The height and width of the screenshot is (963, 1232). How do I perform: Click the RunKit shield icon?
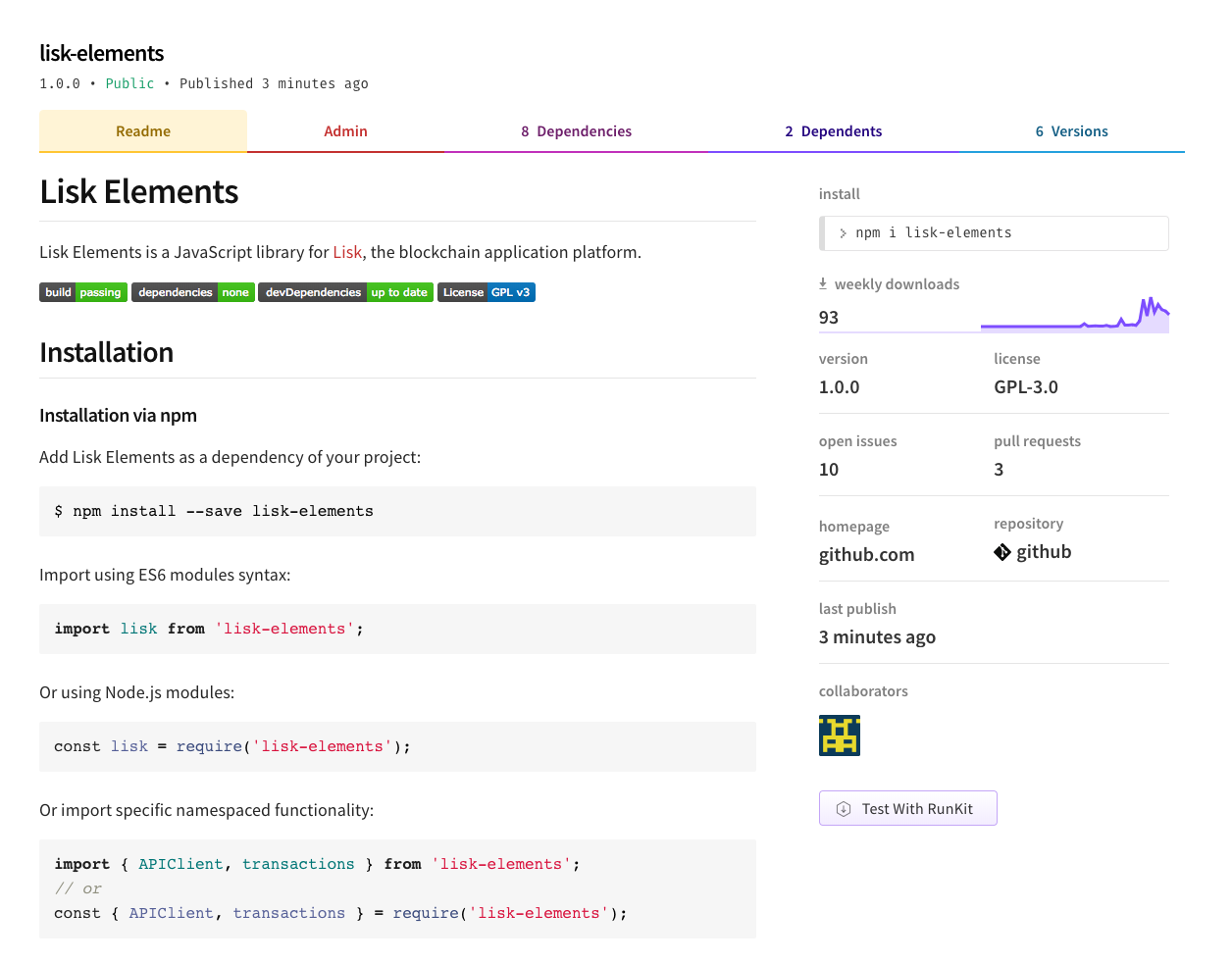[x=844, y=809]
